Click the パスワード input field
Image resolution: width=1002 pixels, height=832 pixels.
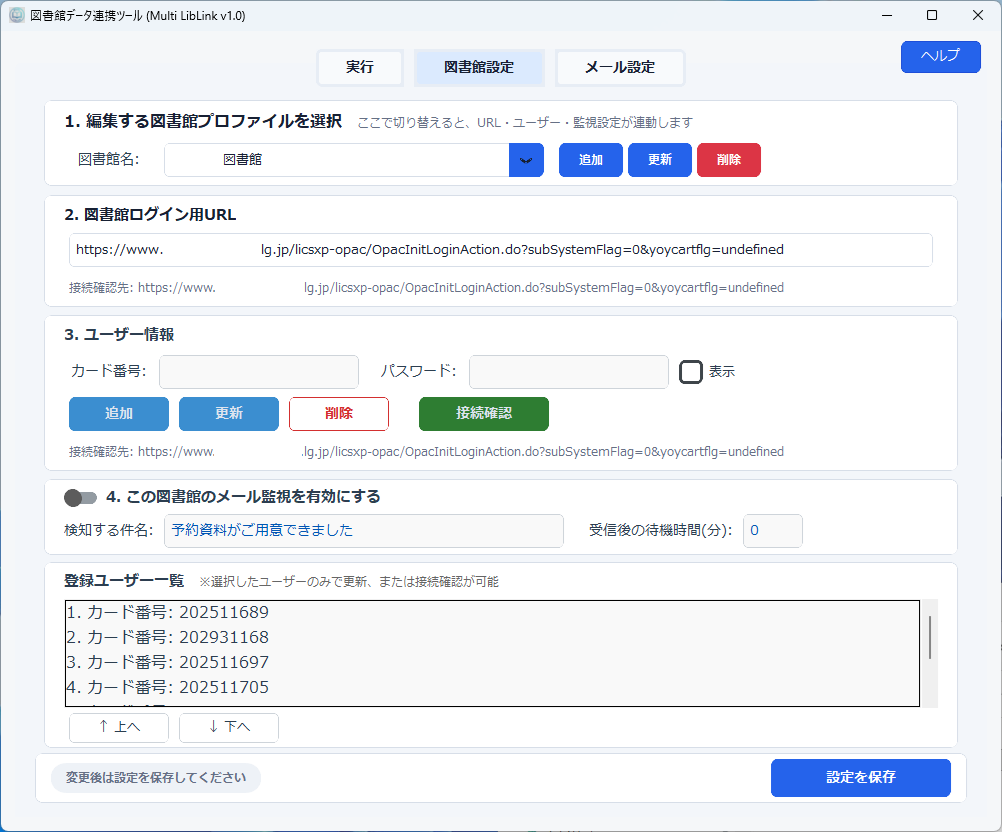pyautogui.click(x=569, y=372)
